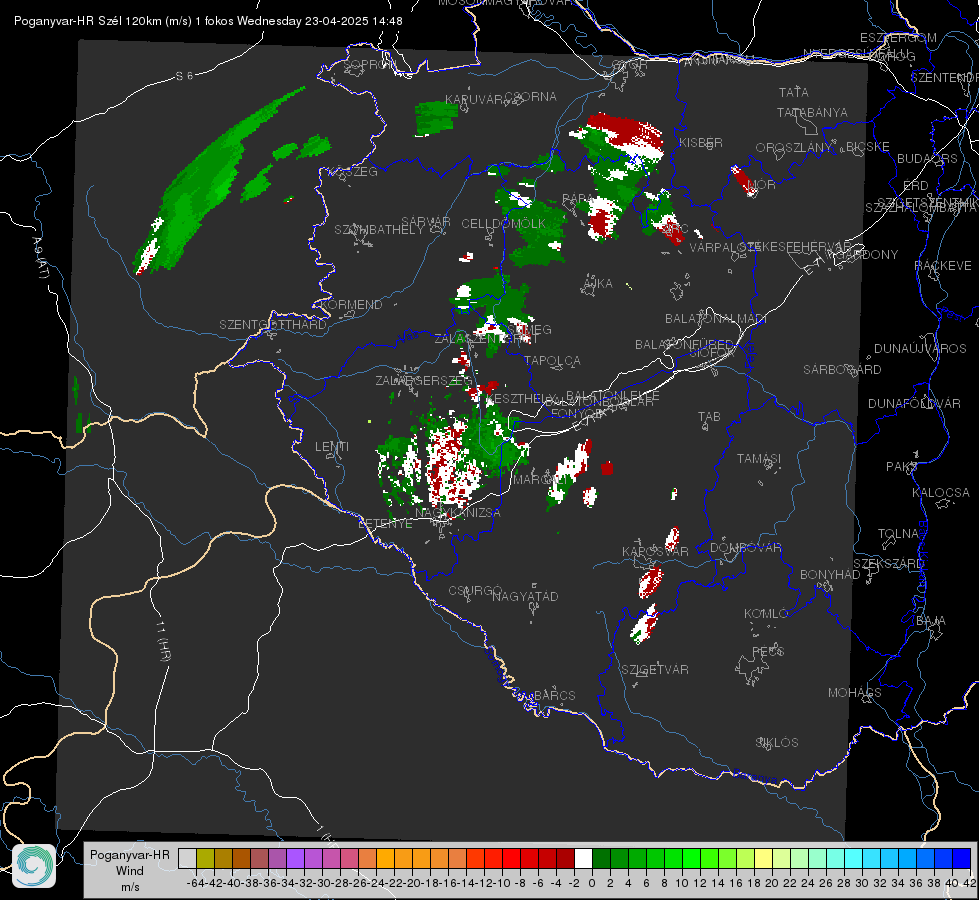Click the 'A 9 (AT)' road label
Image resolution: width=979 pixels, height=900 pixels.
(x=41, y=257)
